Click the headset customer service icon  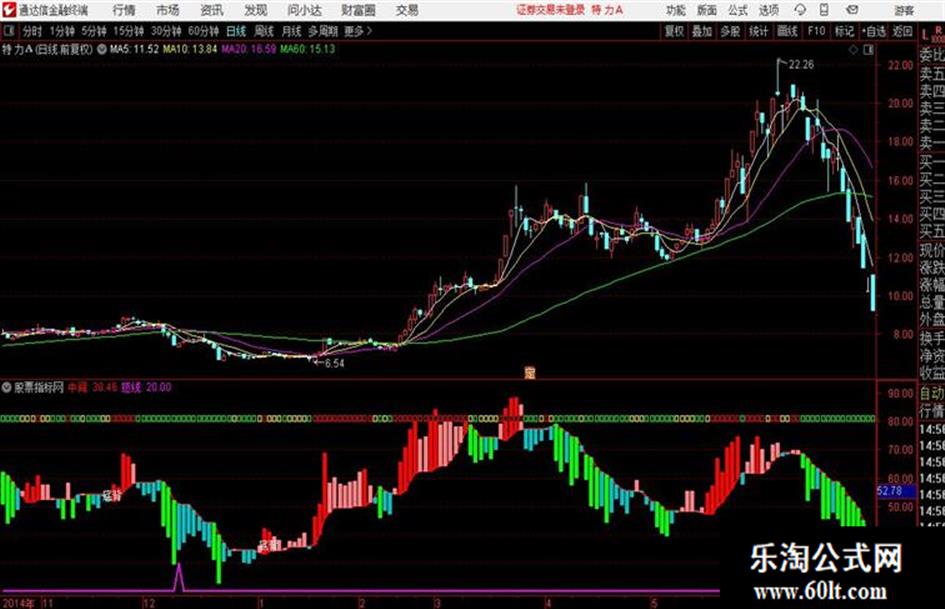pos(800,10)
